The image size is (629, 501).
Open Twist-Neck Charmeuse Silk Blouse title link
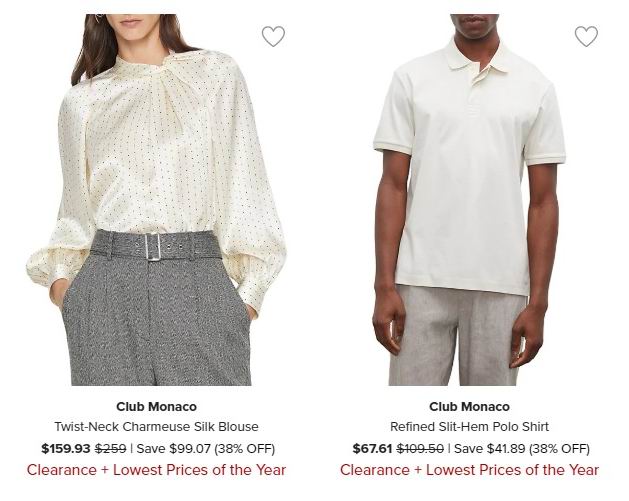156,426
